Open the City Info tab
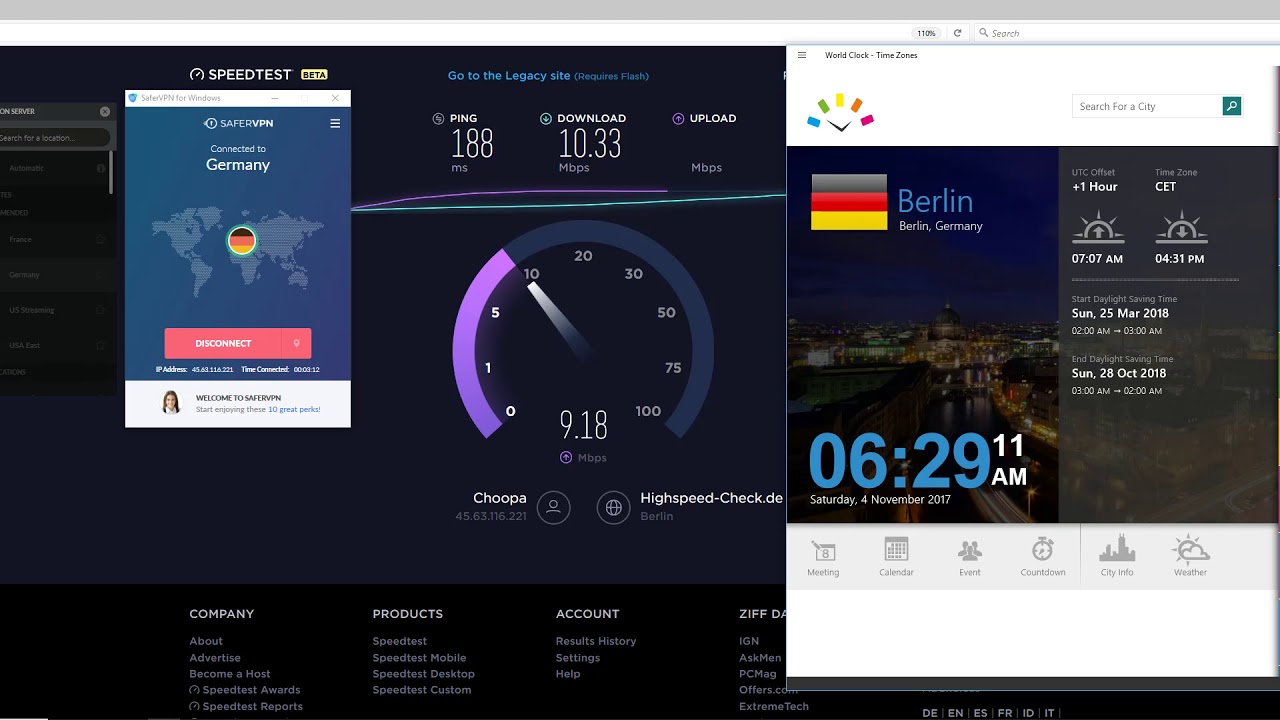This screenshot has height=720, width=1280. tap(1117, 557)
